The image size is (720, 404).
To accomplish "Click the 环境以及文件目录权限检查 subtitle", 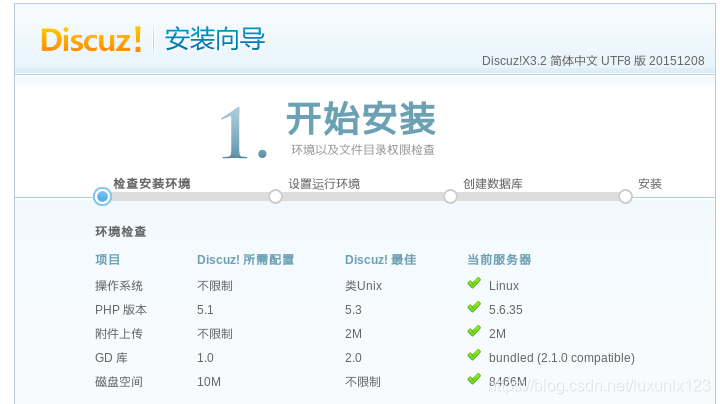I will (363, 150).
